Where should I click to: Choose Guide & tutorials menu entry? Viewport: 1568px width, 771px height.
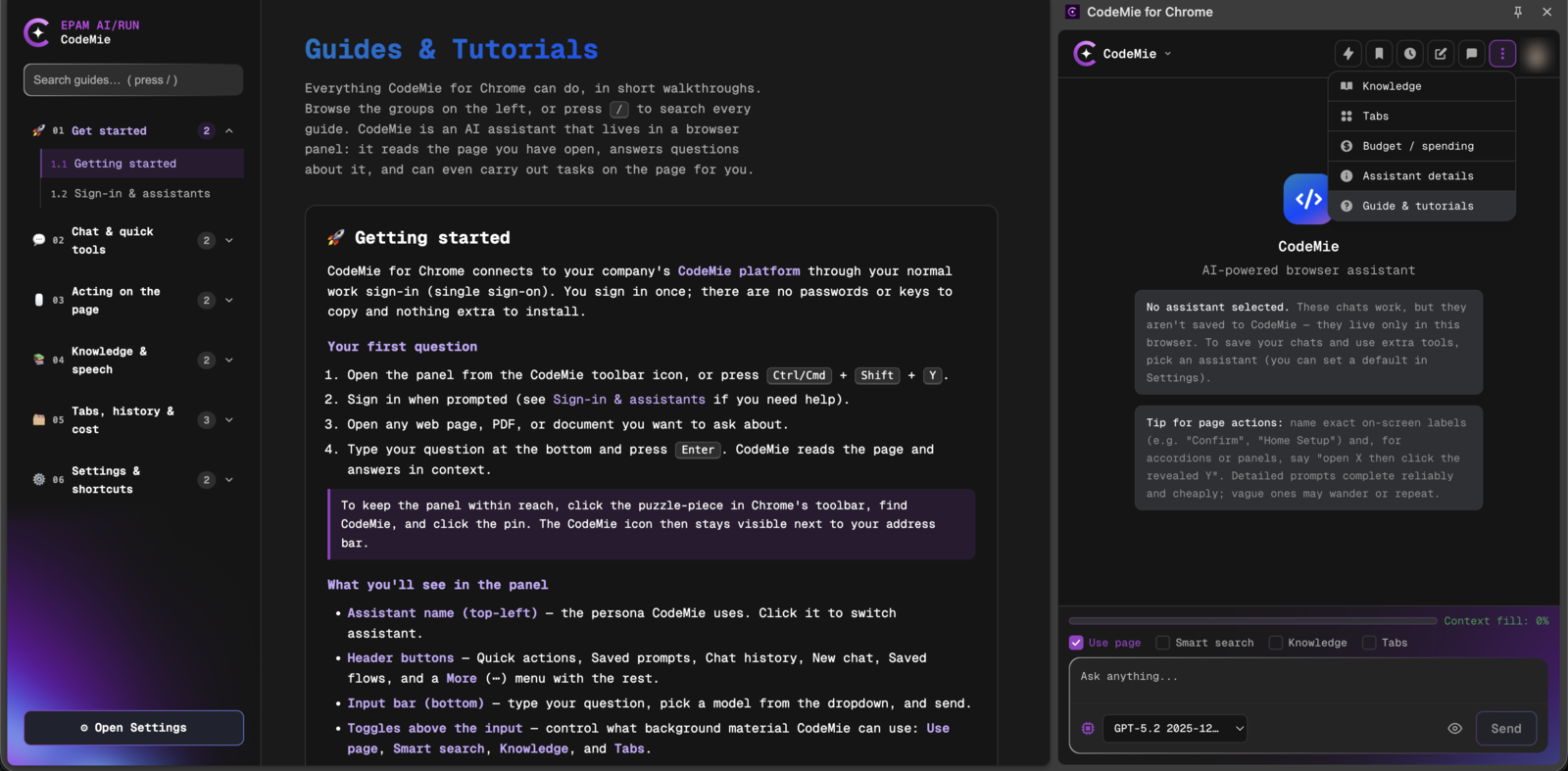point(1422,206)
